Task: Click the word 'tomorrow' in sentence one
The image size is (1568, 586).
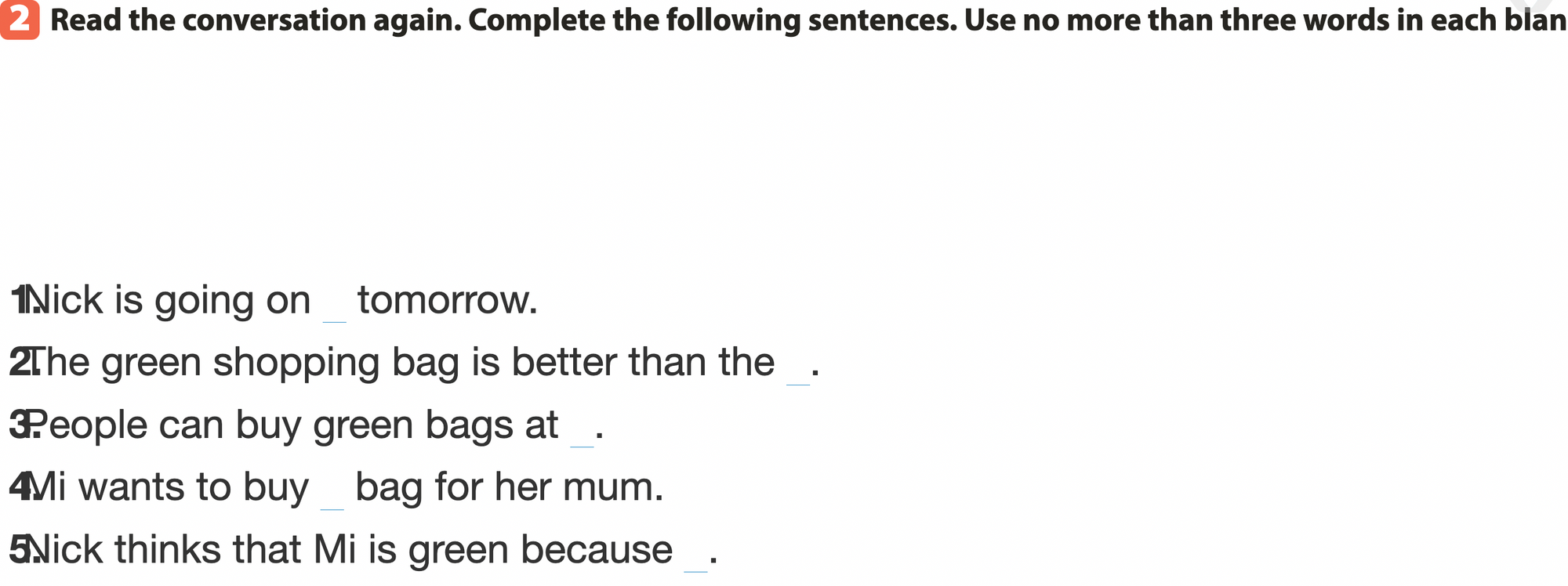Action: pos(447,301)
